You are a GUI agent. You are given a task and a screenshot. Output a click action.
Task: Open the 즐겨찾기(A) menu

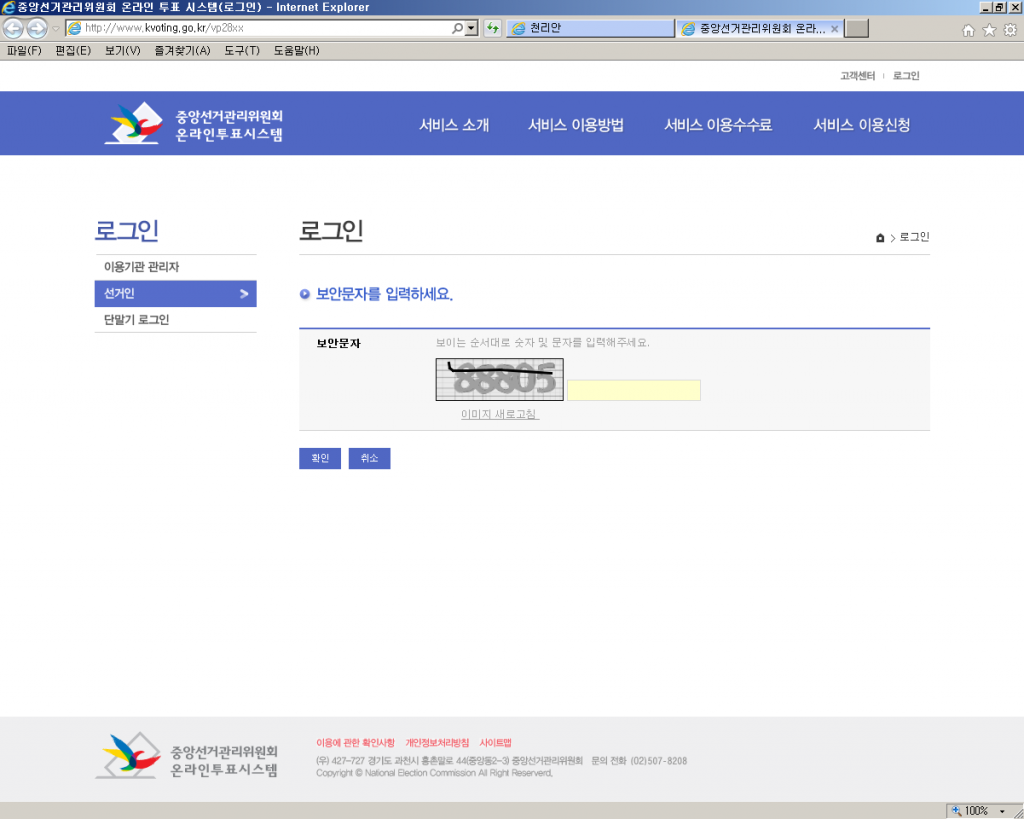pyautogui.click(x=182, y=50)
